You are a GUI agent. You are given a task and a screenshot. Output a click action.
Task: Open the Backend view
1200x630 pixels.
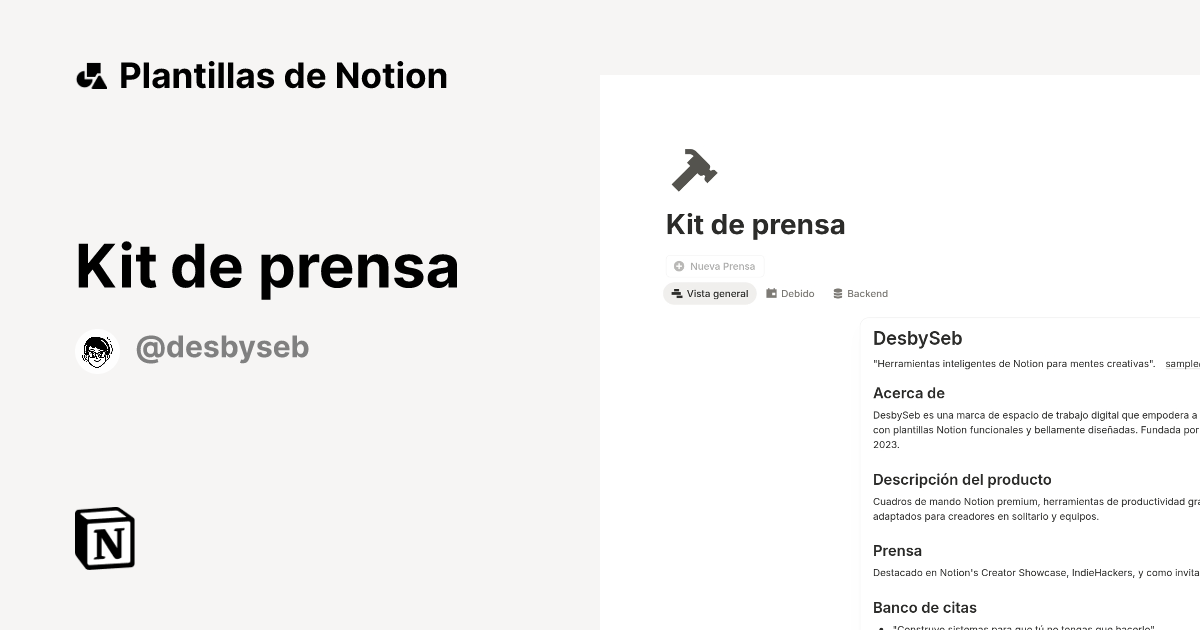coord(860,293)
